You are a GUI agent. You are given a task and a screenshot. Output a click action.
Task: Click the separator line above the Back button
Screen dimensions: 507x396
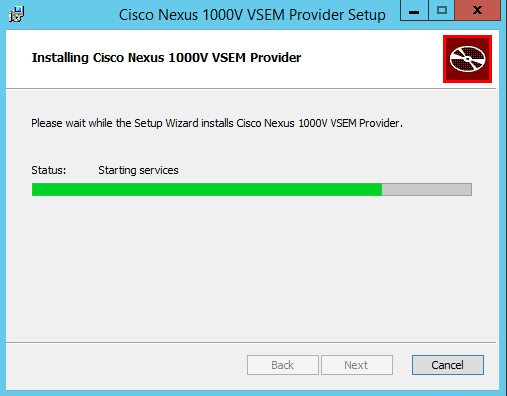pyautogui.click(x=251, y=342)
